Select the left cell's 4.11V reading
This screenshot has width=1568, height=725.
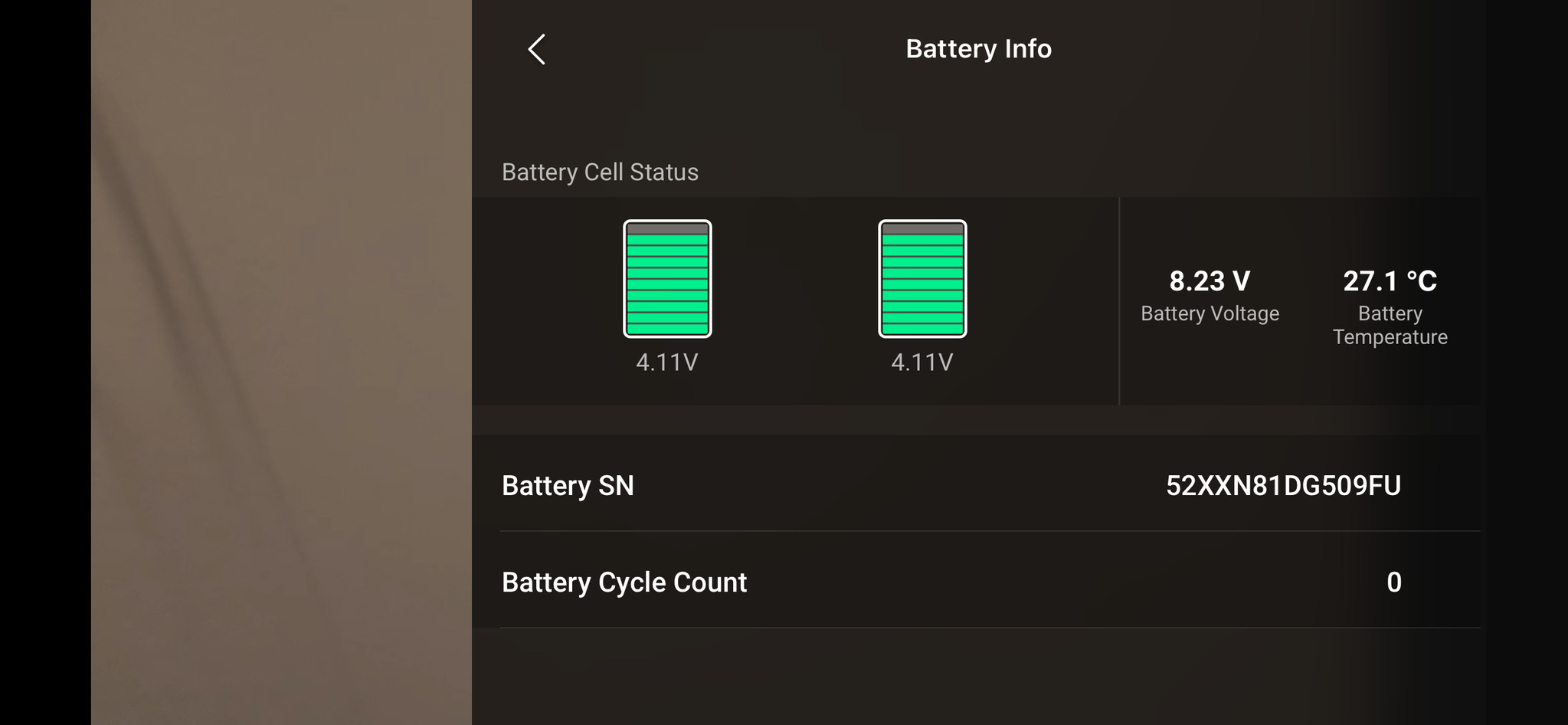pos(667,362)
